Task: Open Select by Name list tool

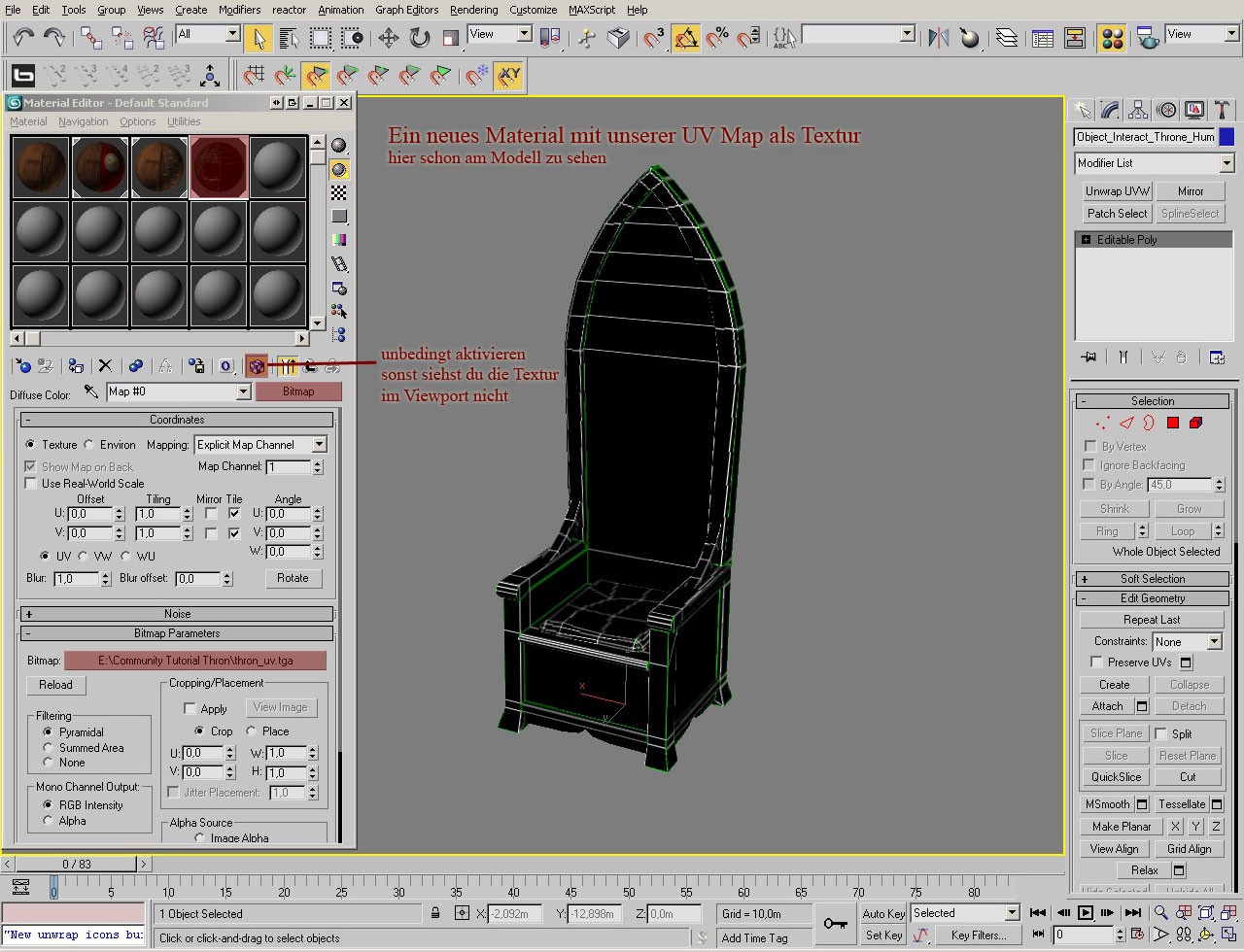Action: [x=289, y=38]
